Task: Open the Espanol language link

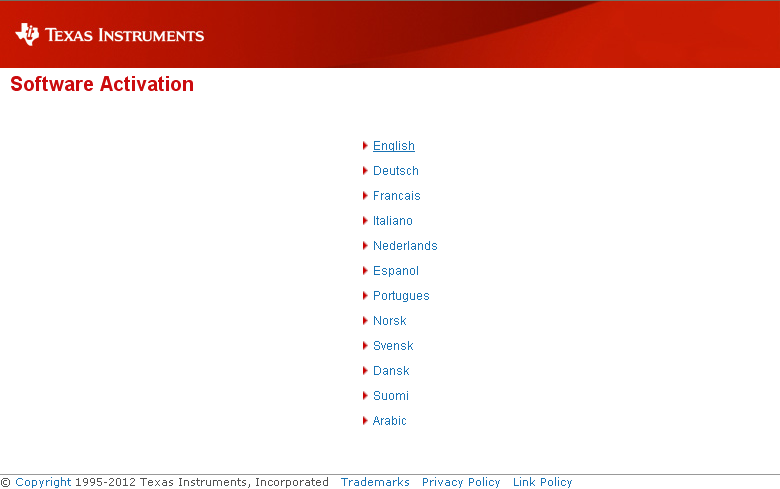Action: pyautogui.click(x=395, y=271)
